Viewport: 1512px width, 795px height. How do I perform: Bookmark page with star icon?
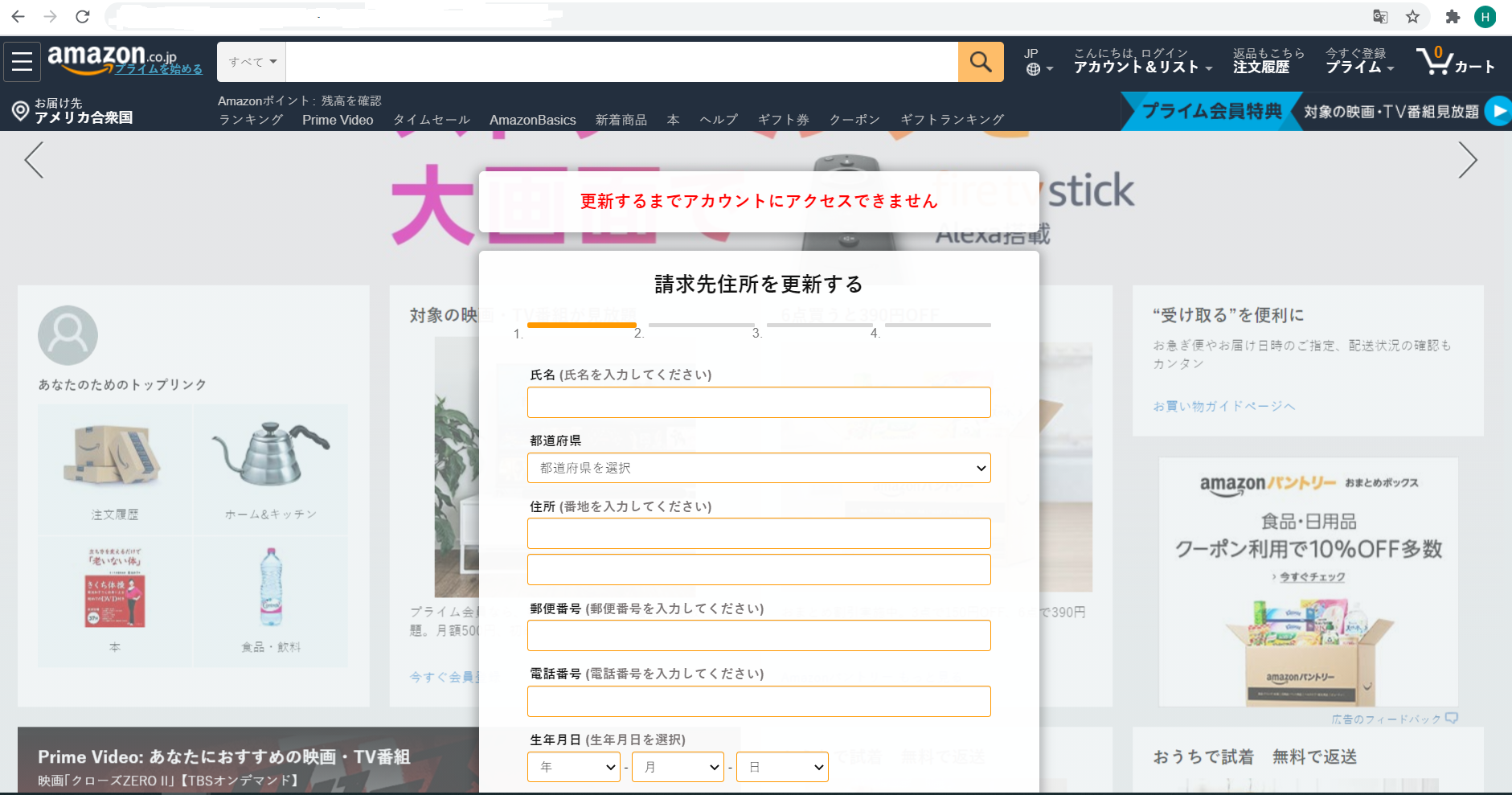tap(1412, 16)
